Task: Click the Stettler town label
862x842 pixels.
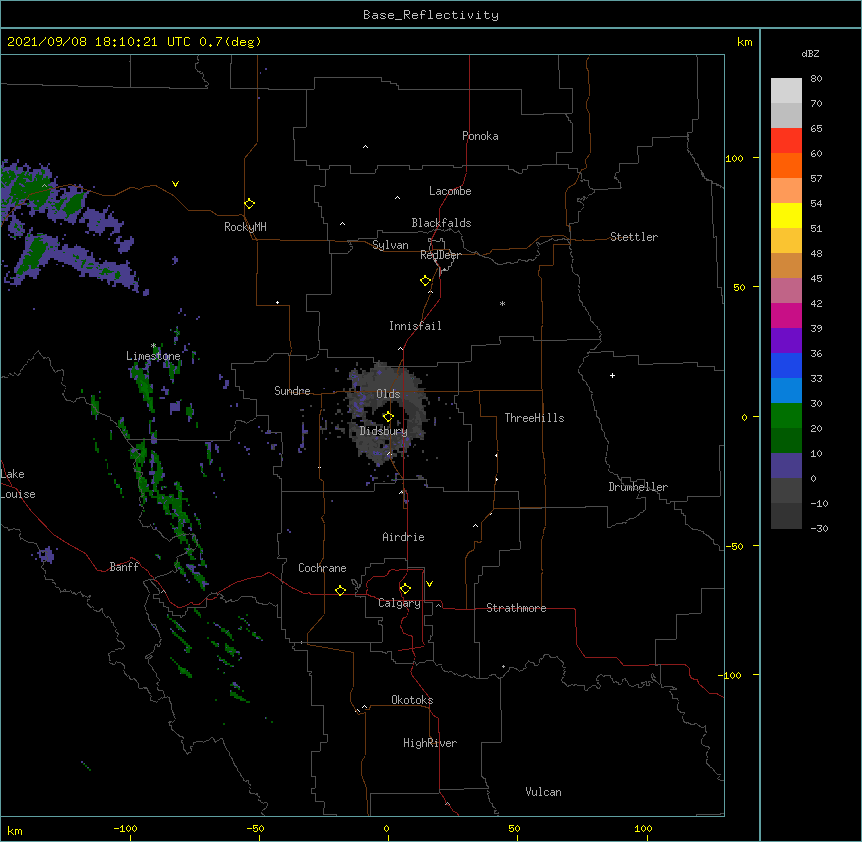Action: (634, 237)
